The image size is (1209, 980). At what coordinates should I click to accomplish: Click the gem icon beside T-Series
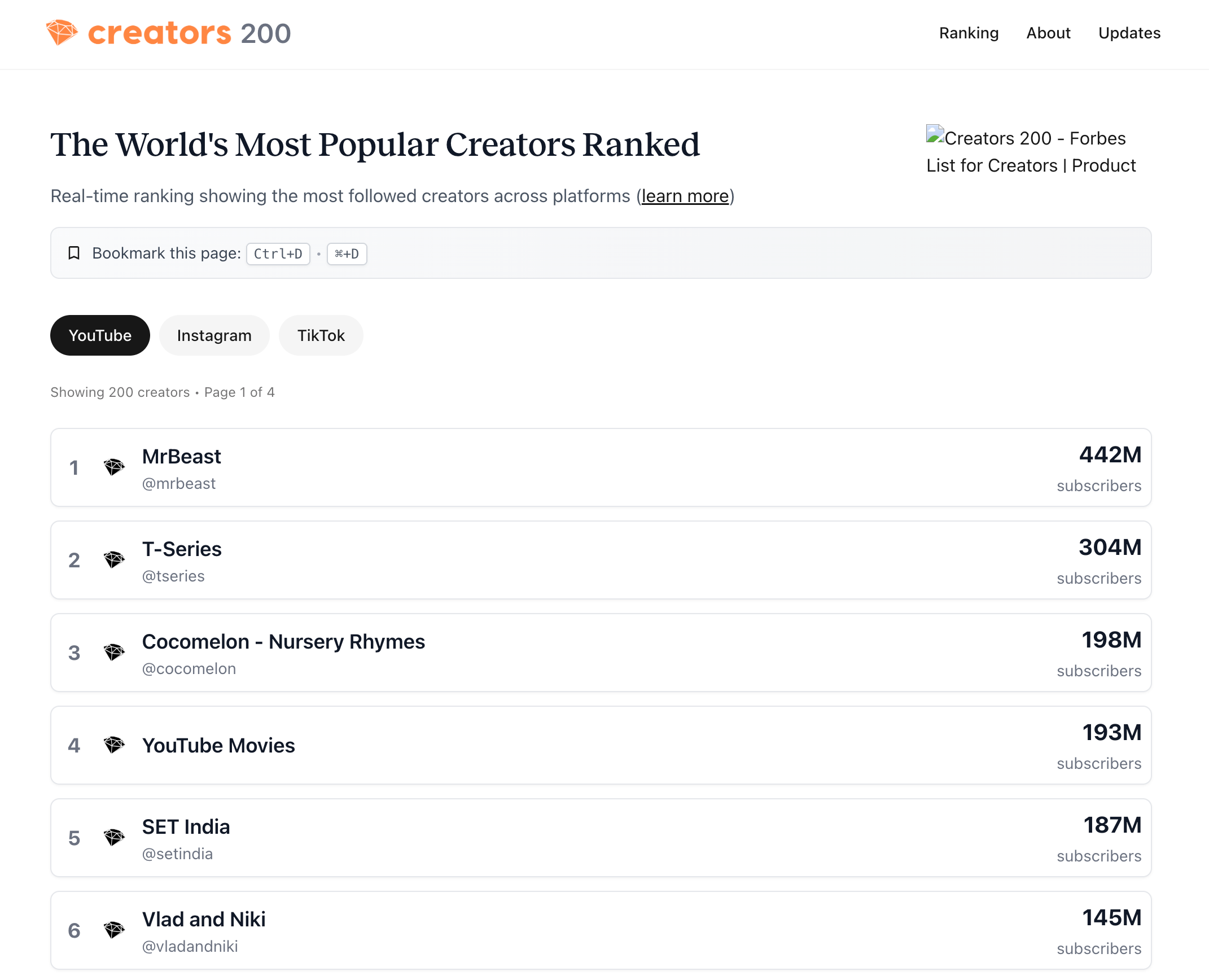click(x=114, y=560)
